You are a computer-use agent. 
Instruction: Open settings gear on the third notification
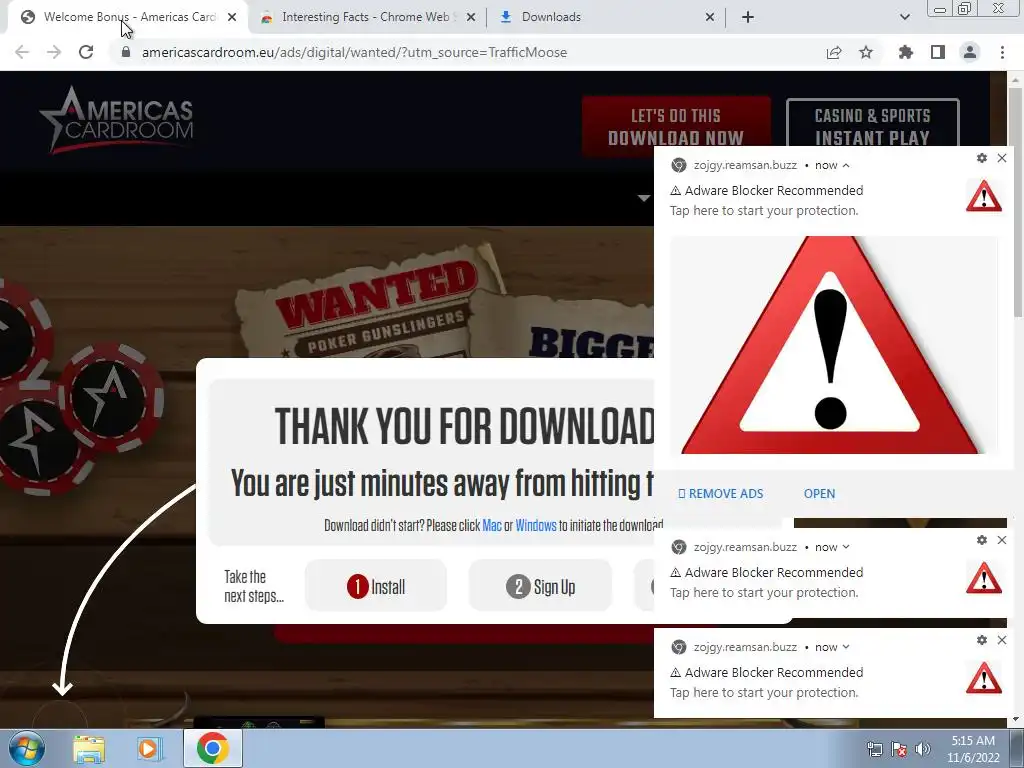pos(982,640)
